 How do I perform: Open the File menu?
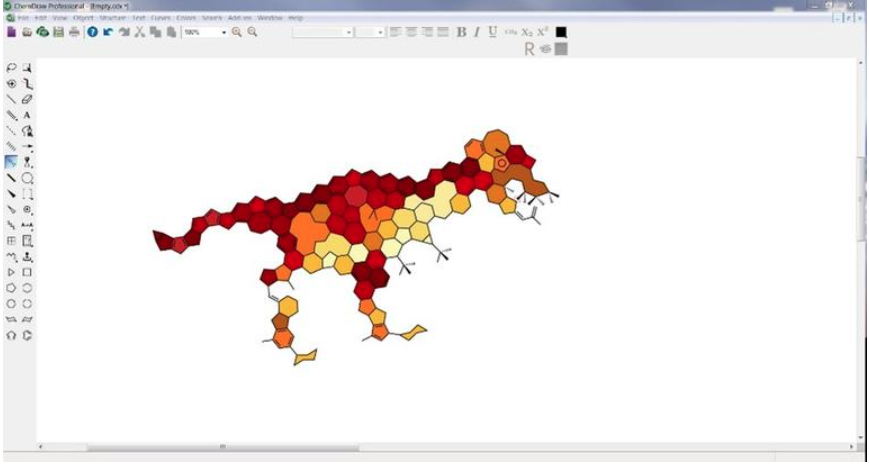point(23,18)
